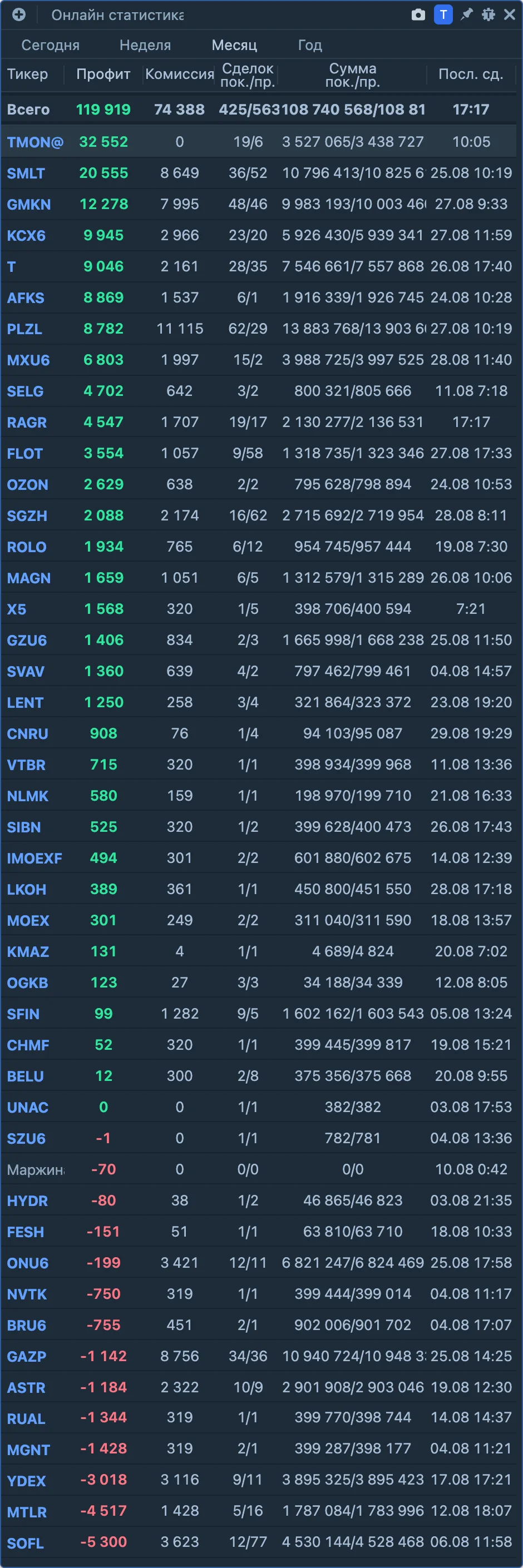Click the NVTK ticker
This screenshot has width=523, height=1568.
pos(27,1294)
